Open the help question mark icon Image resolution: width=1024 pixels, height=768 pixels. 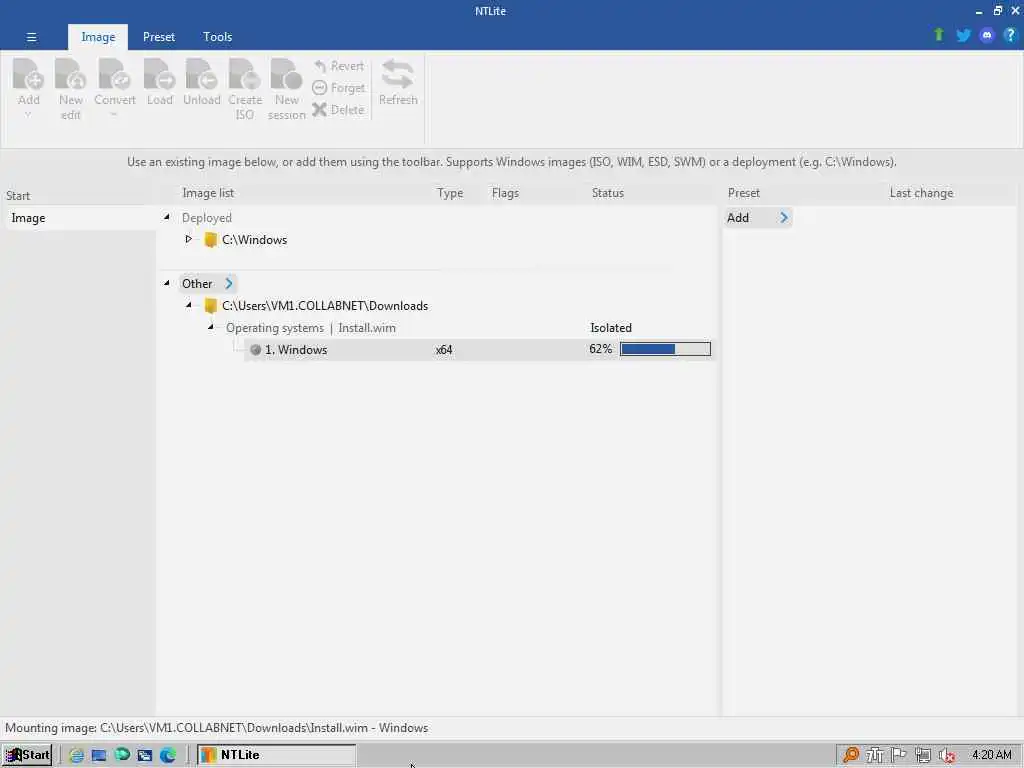(x=1010, y=35)
